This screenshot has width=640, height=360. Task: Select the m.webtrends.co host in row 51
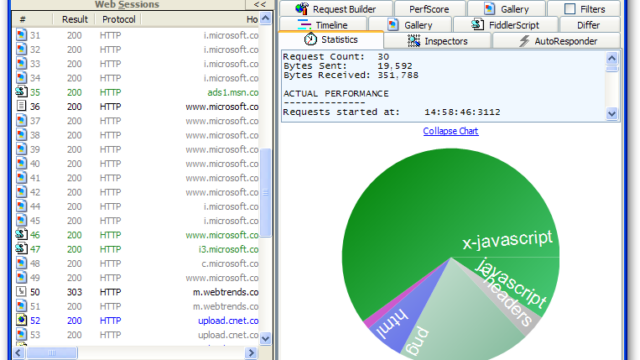click(x=226, y=306)
